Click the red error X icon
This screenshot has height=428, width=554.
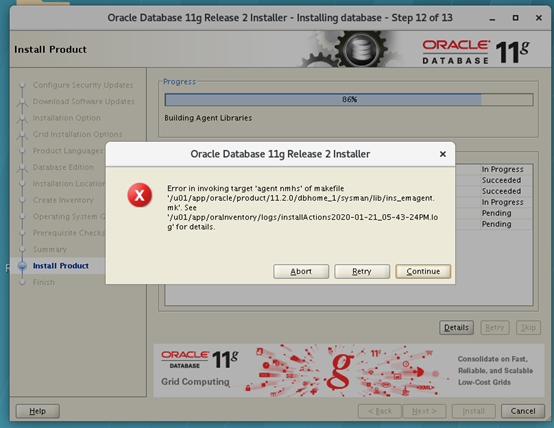pyautogui.click(x=140, y=195)
